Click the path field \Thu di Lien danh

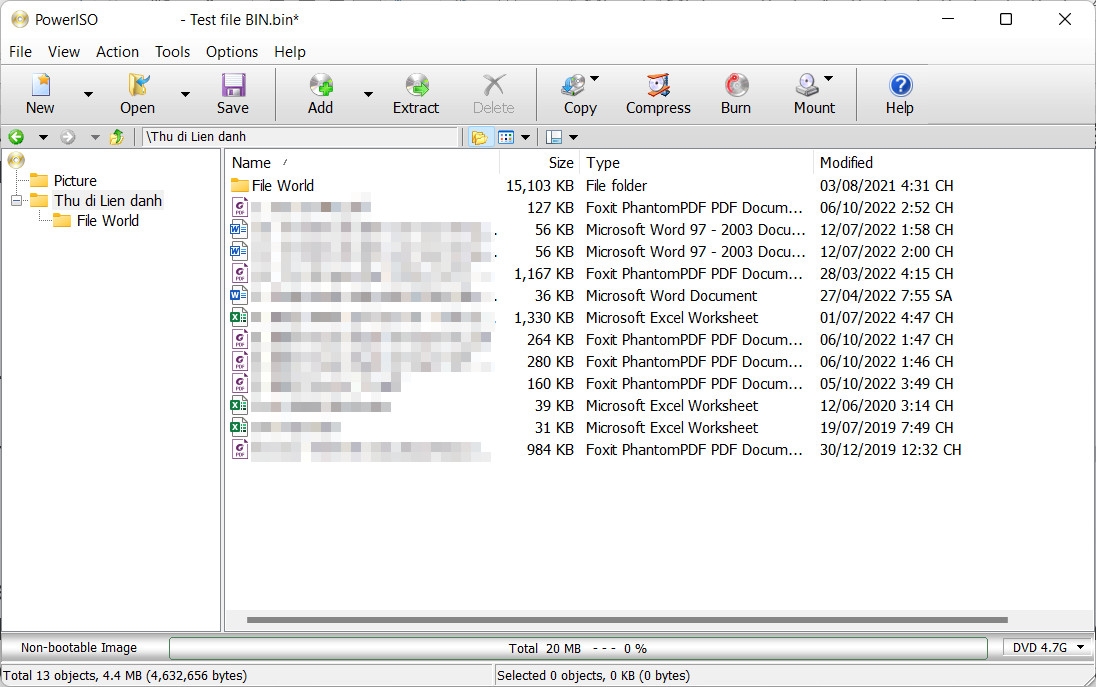pos(301,137)
